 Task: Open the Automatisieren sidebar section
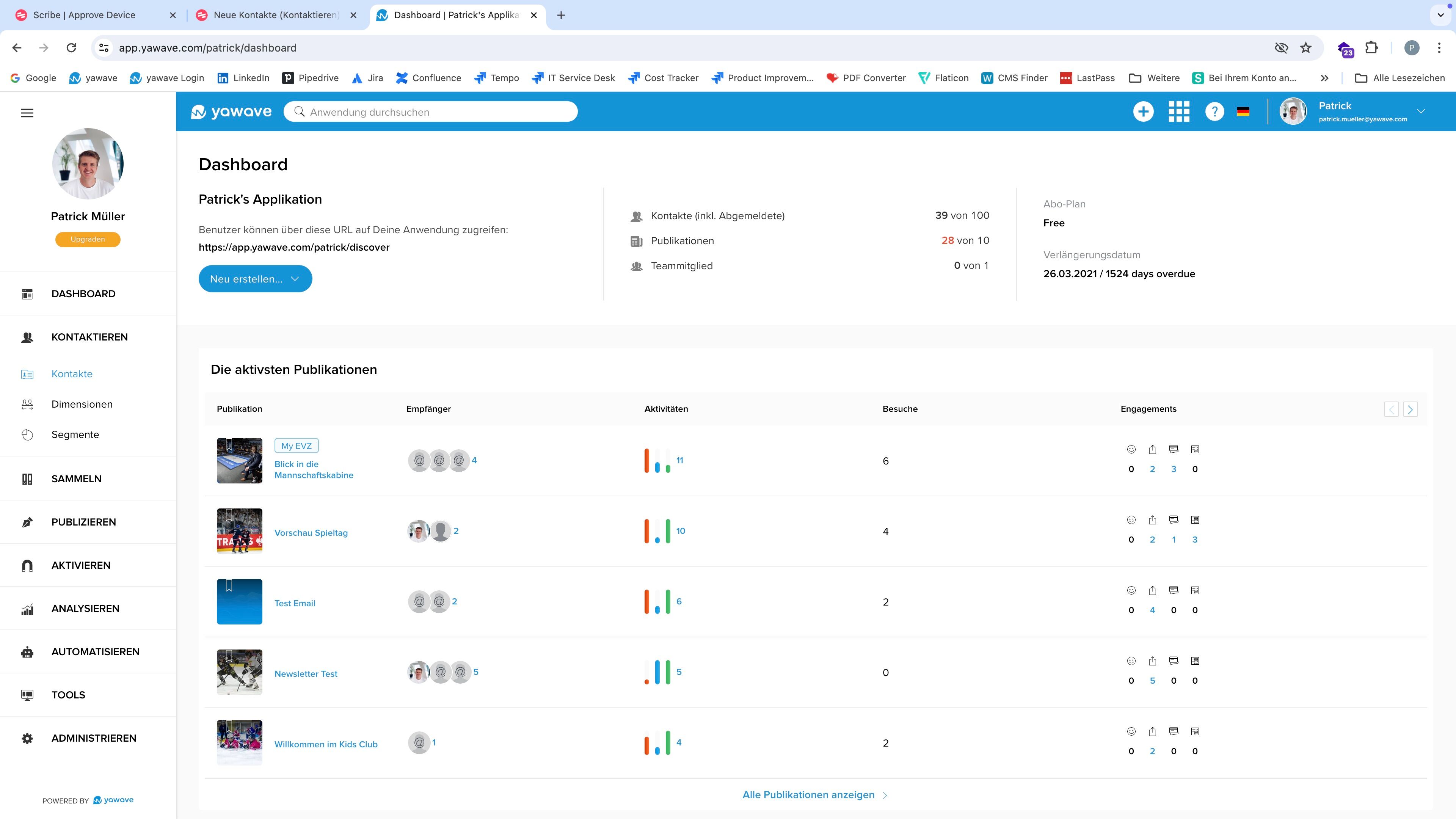tap(95, 651)
